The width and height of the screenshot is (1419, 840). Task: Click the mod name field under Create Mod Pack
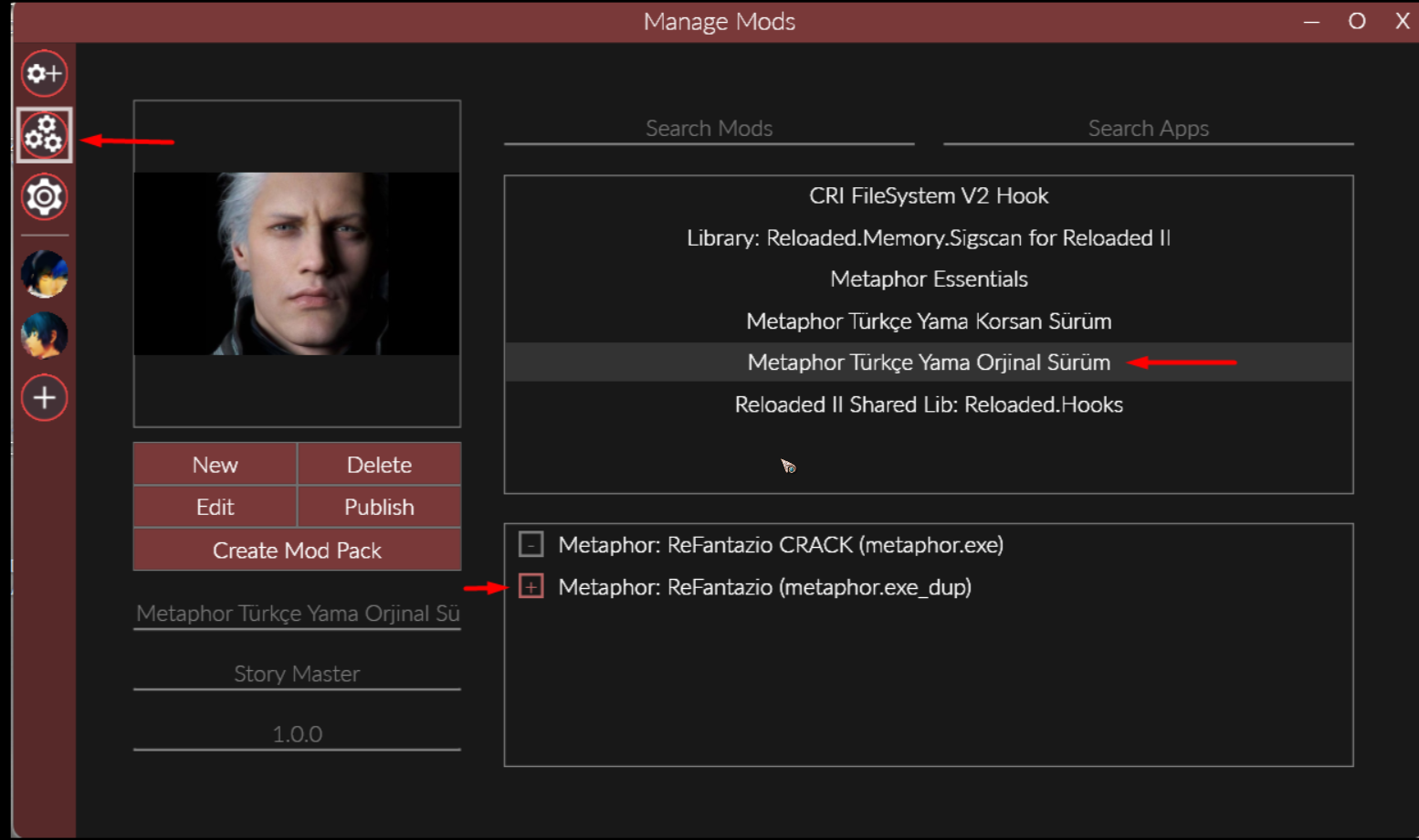tap(297, 614)
